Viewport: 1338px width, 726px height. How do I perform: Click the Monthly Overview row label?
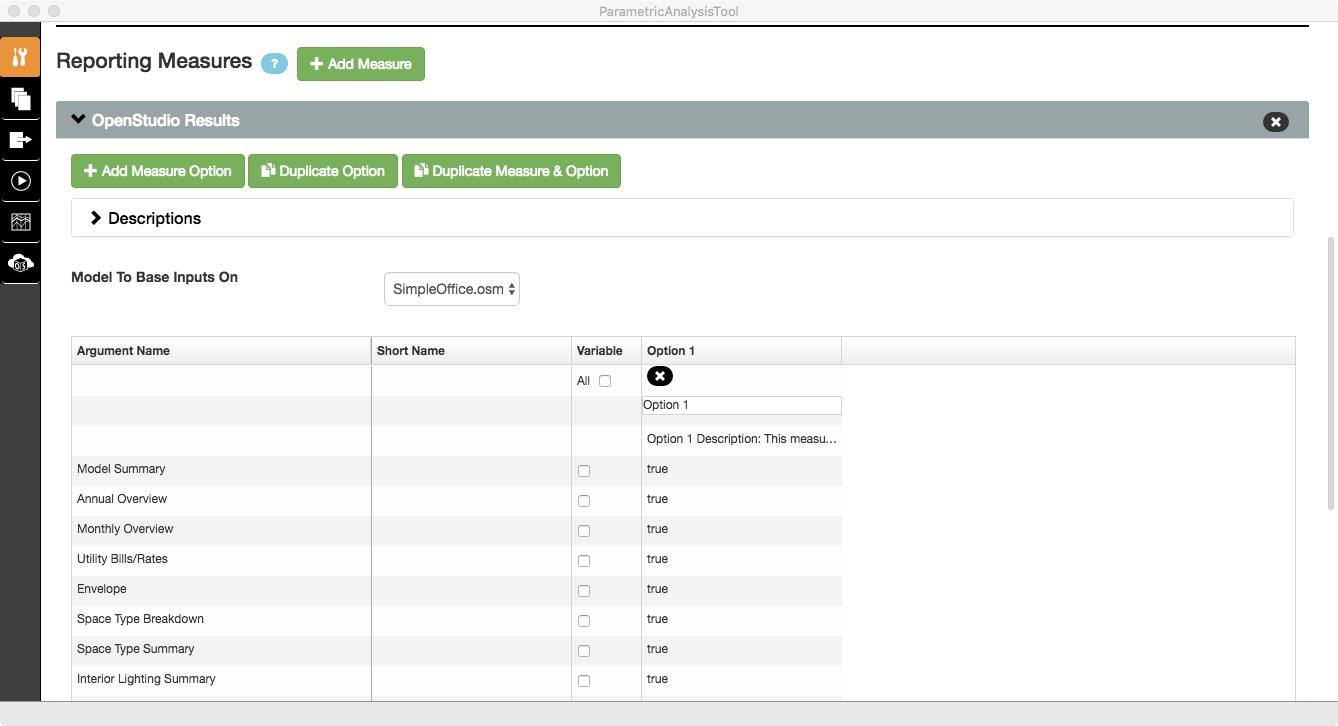pos(125,528)
